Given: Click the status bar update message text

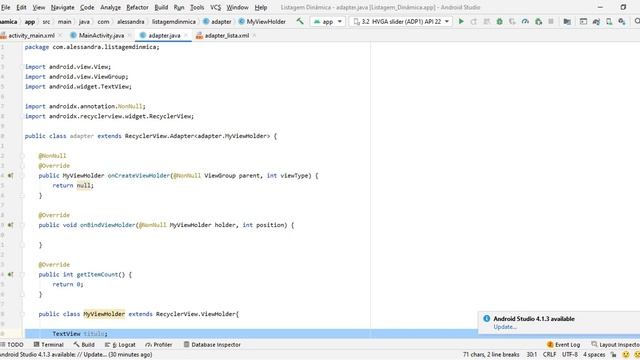Looking at the screenshot, I should pos(76,355).
